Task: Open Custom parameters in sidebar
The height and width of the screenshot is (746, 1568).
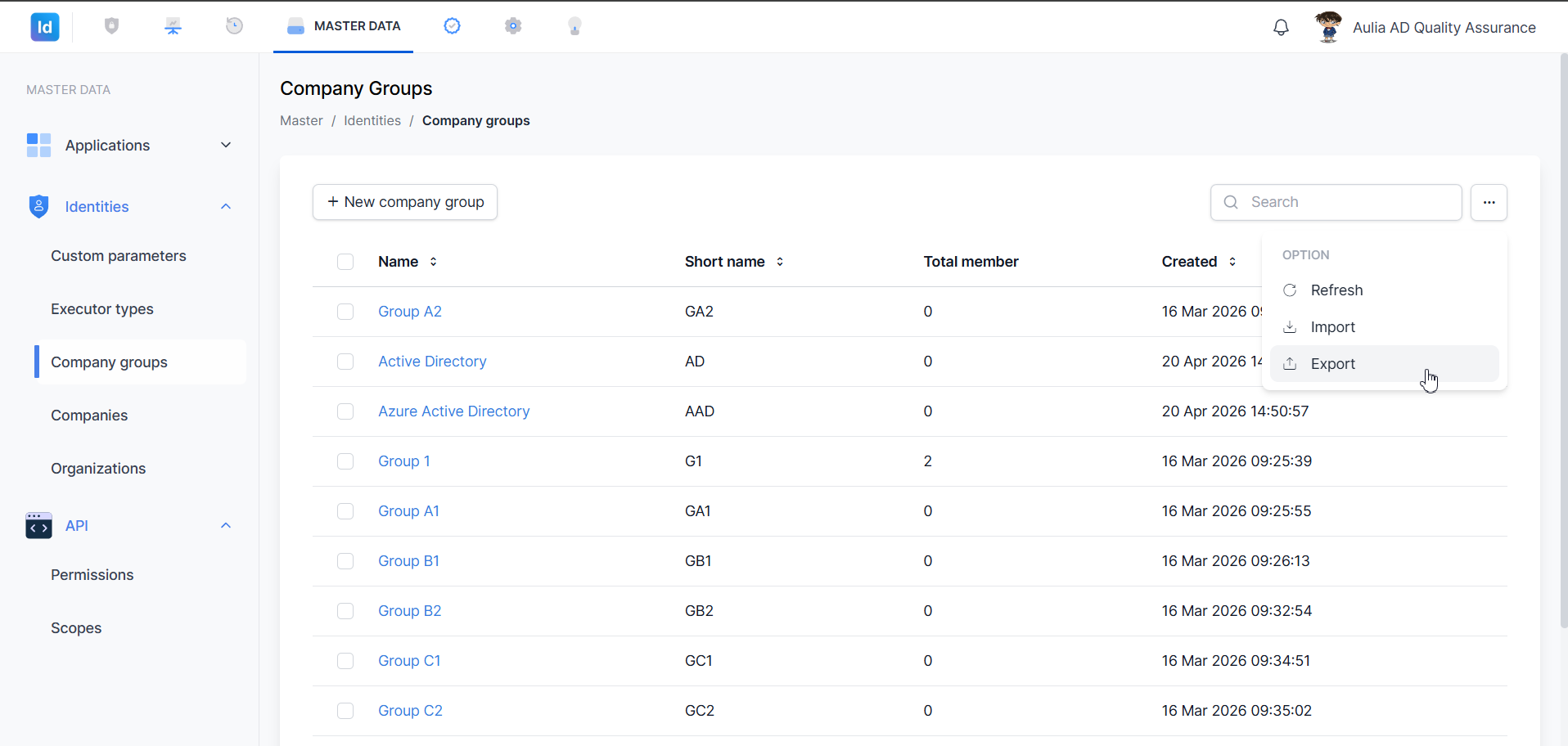Action: 119,256
